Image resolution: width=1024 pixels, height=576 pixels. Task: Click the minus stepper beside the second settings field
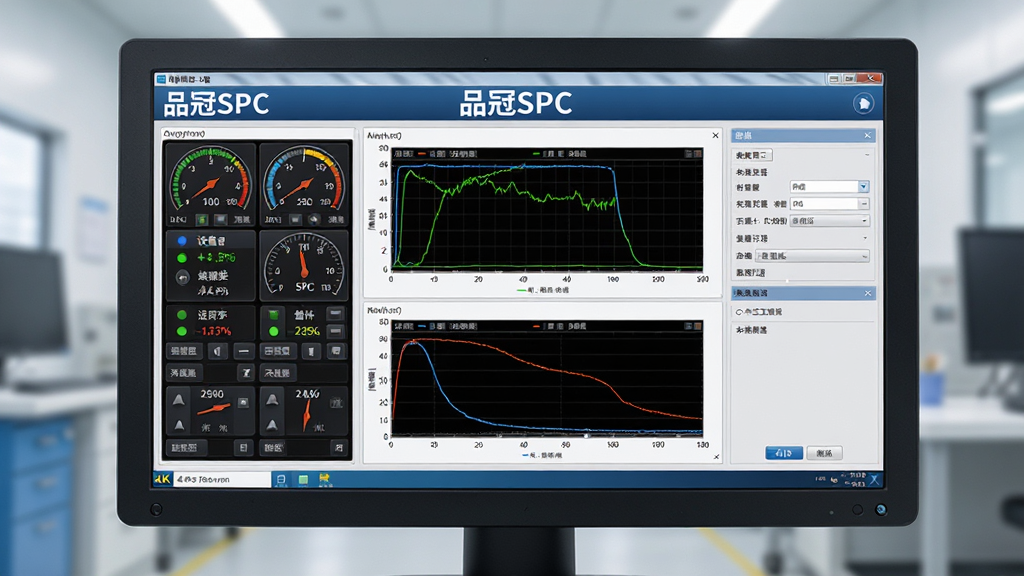(x=863, y=204)
